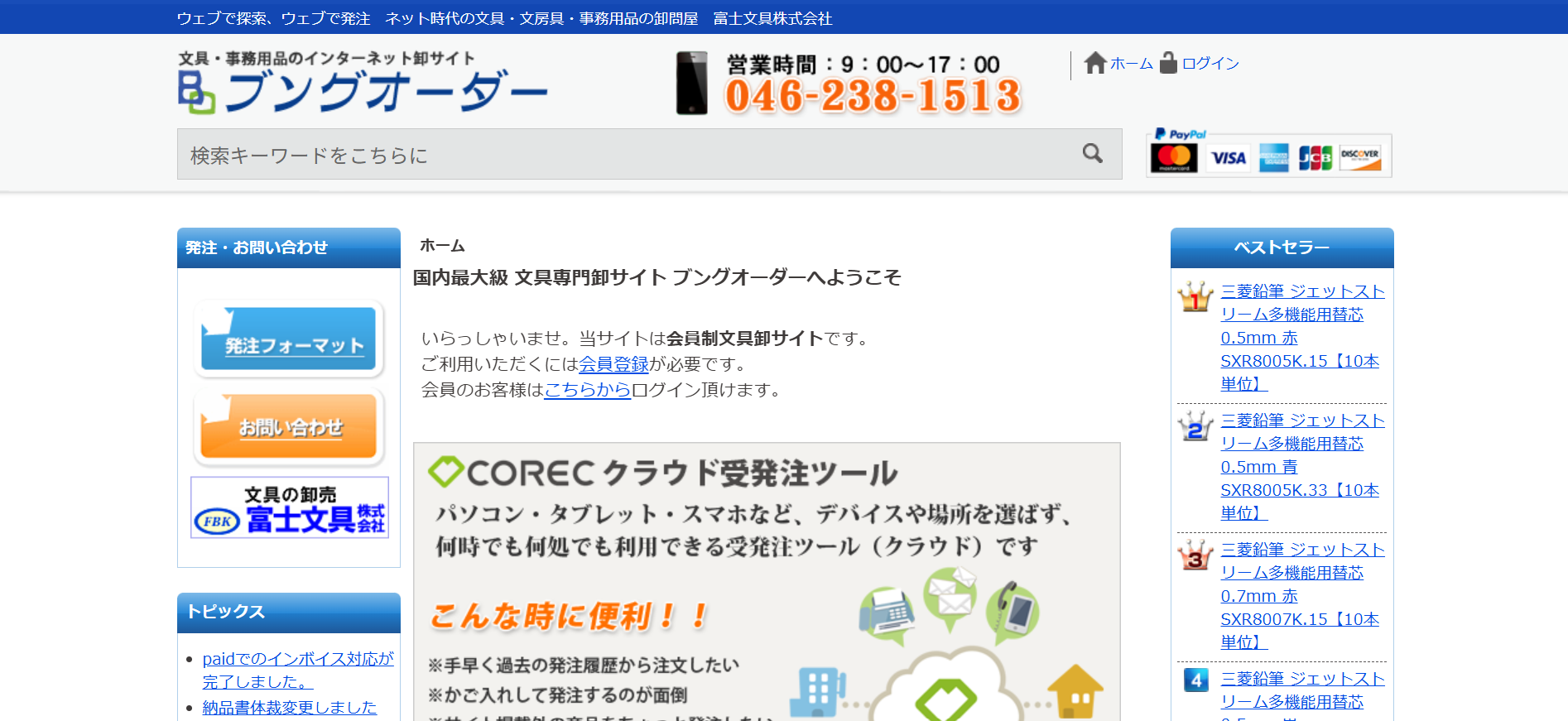Viewport: 1568px width, 721px height.
Task: Follow the こちらから login link
Action: 587,390
